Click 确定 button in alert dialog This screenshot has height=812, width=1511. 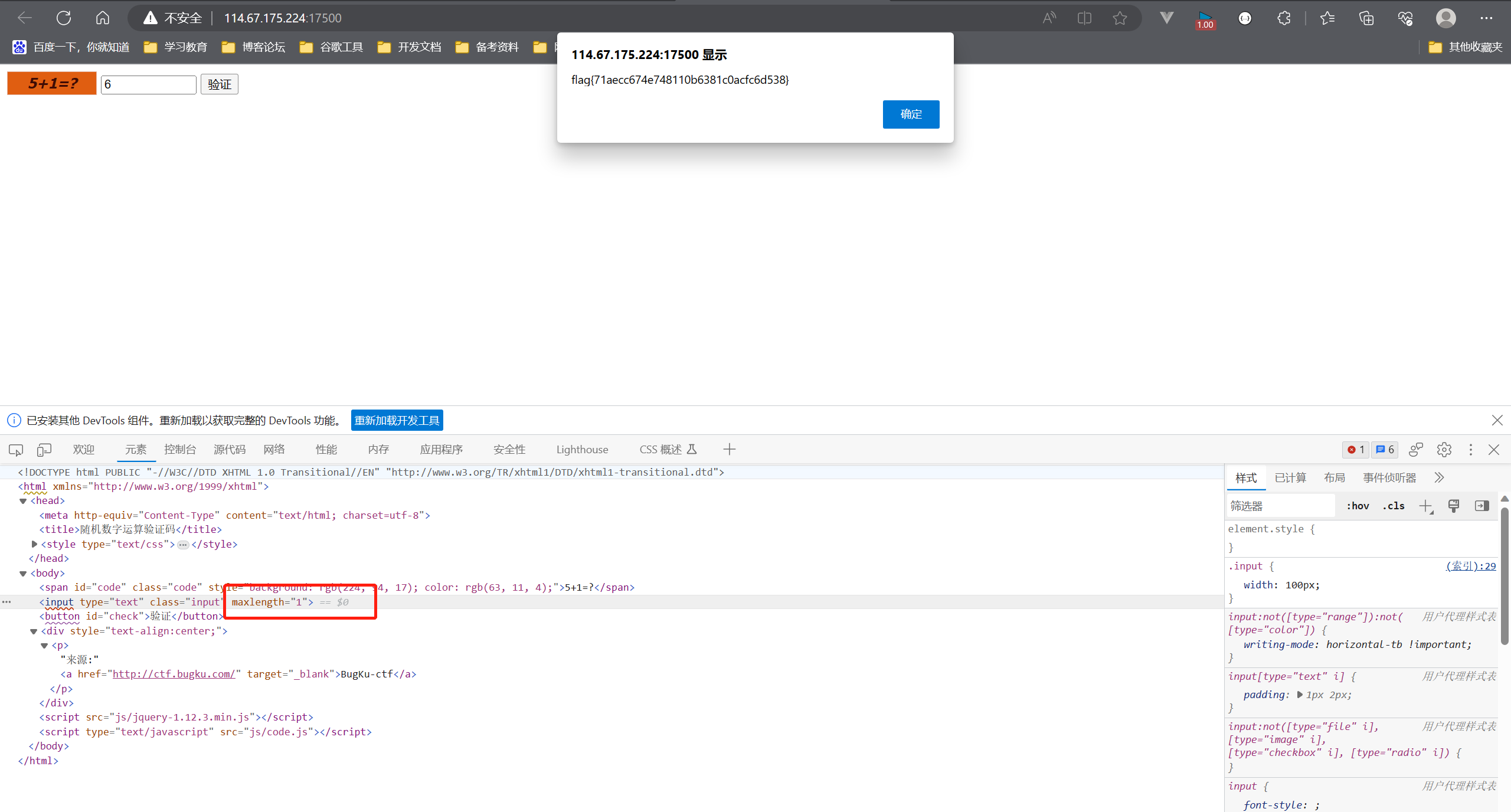(911, 114)
